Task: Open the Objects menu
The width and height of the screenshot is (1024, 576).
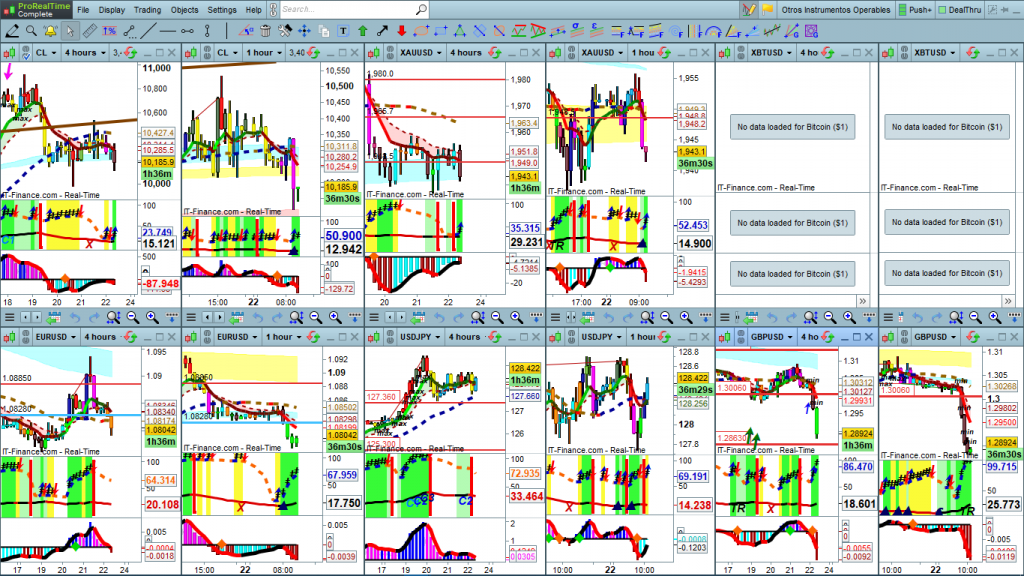Action: (185, 9)
